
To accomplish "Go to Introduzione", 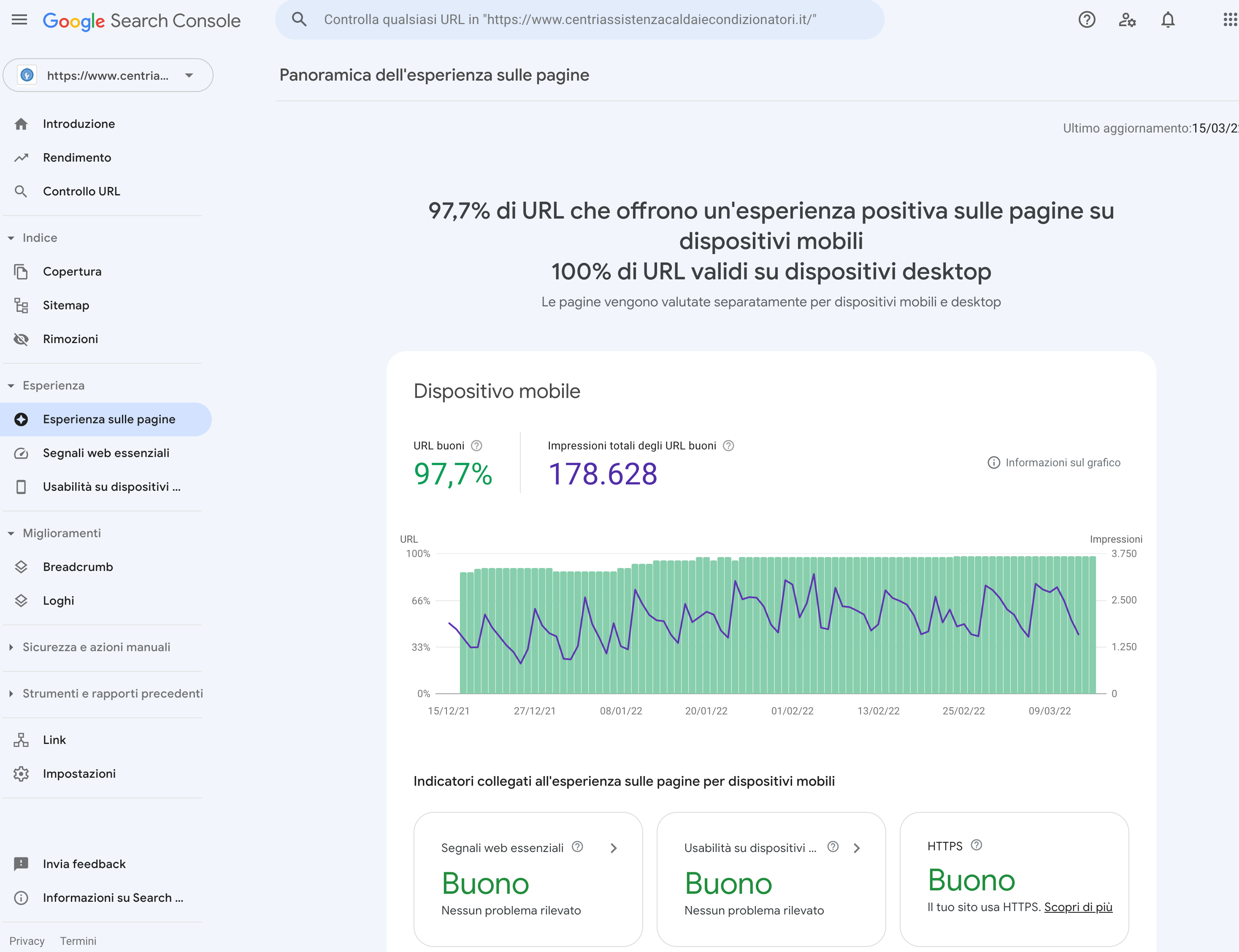I will pos(79,124).
